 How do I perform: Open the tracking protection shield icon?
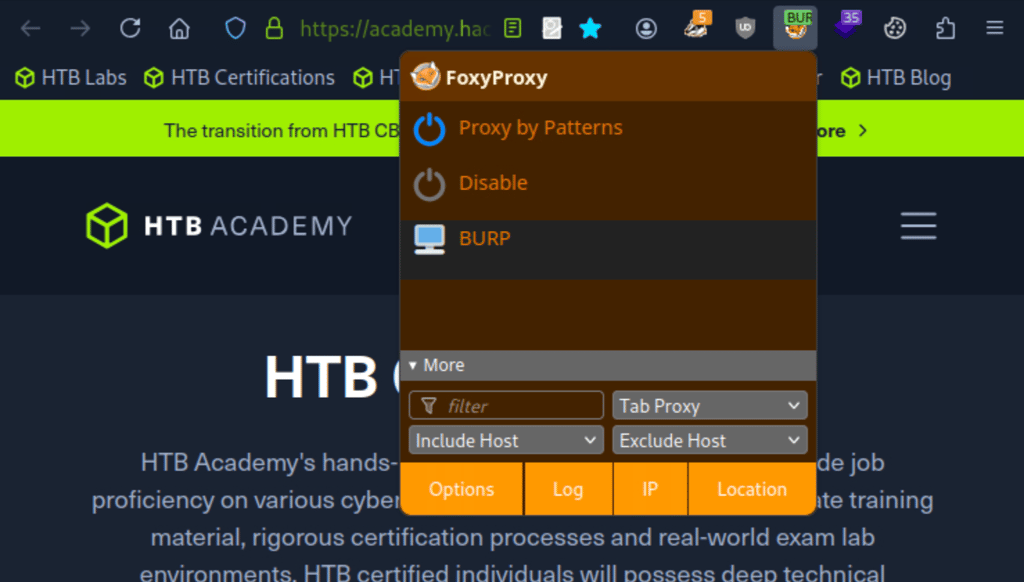point(235,29)
